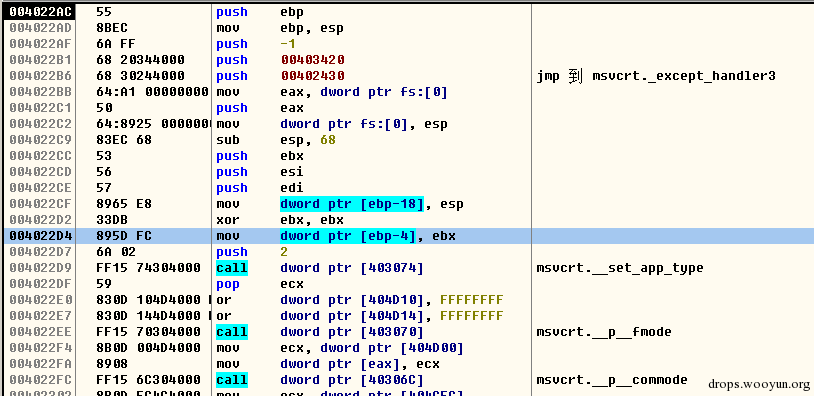
Task: Click 'push esi' instruction
Action: pyautogui.click(x=260, y=172)
